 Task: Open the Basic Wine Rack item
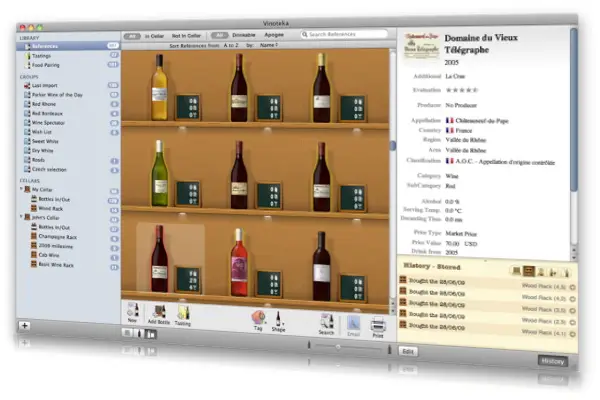click(x=68, y=265)
